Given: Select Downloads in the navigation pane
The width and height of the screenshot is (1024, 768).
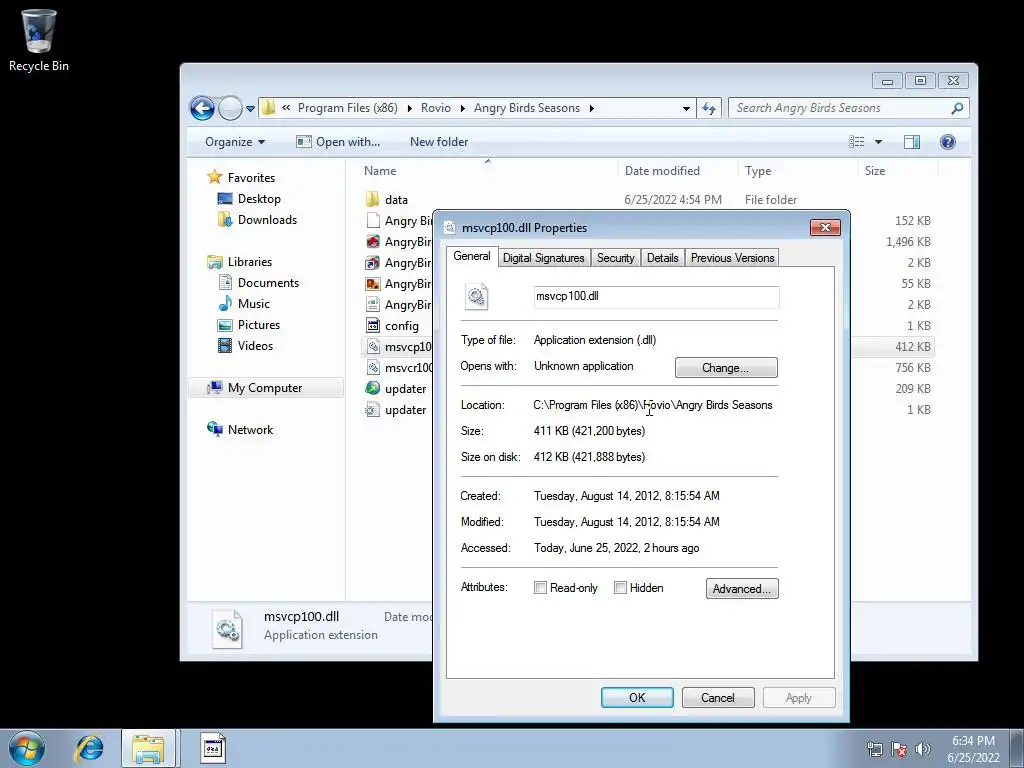Looking at the screenshot, I should click(257, 219).
